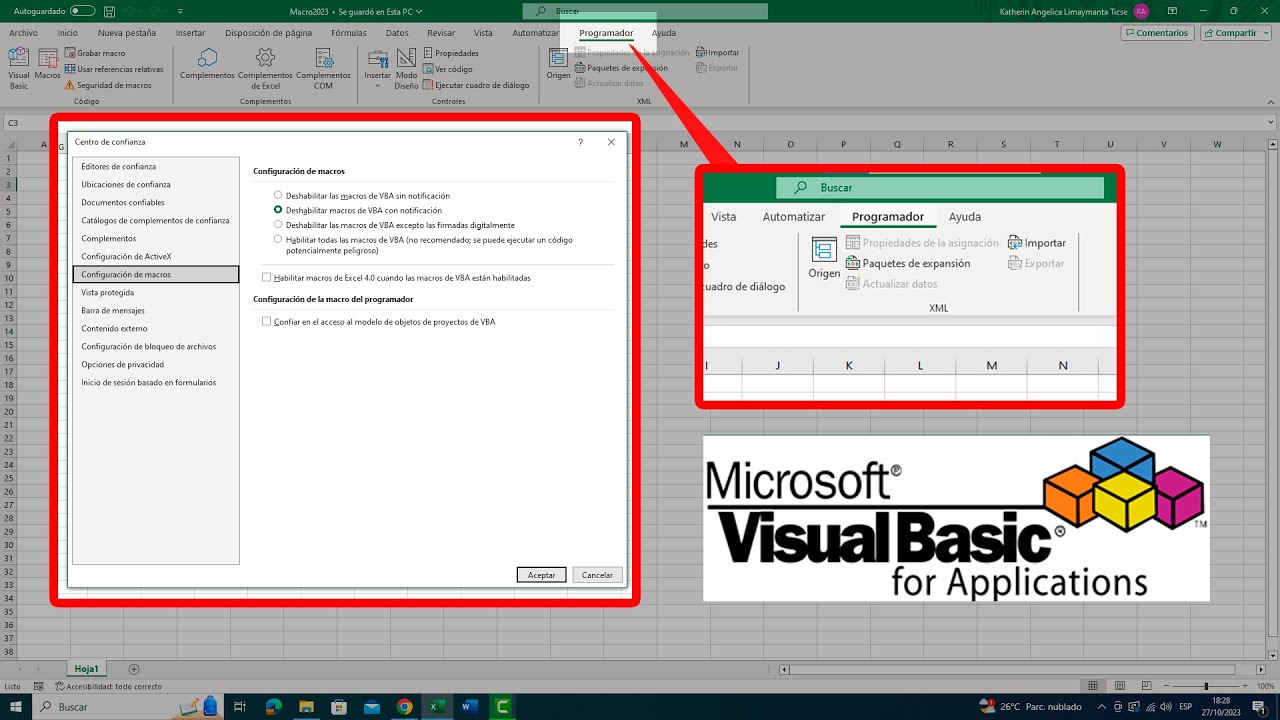Viewport: 1280px width, 720px height.
Task: Select the Hoja1 sheet tab
Action: (86, 669)
